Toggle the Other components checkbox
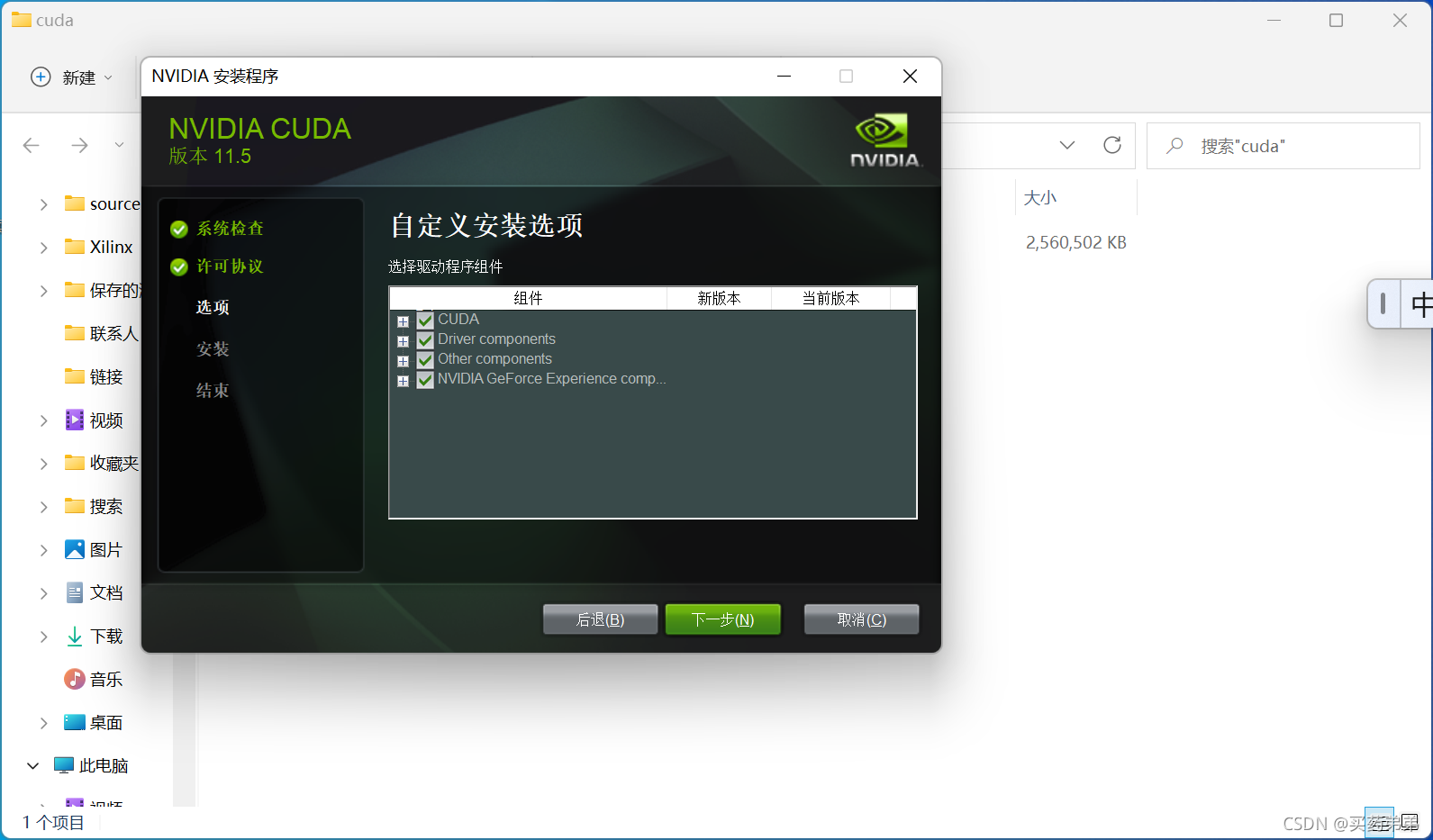The image size is (1433, 840). click(426, 360)
